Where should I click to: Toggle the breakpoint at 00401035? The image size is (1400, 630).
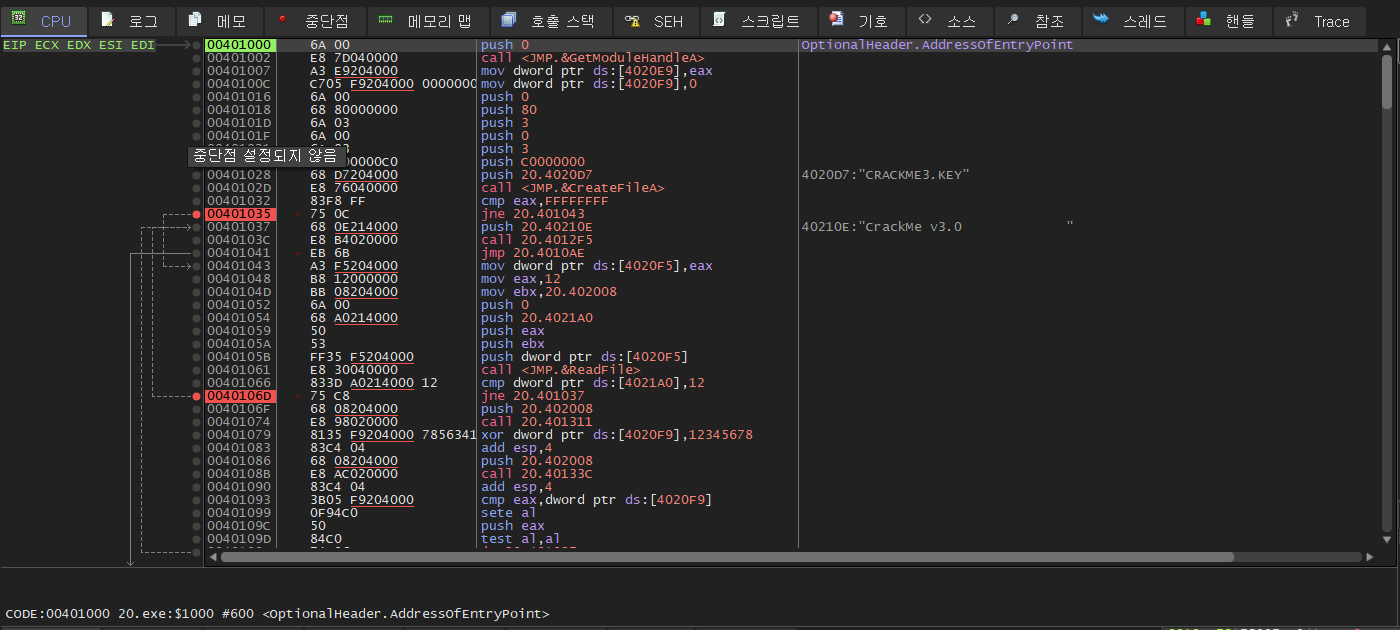tap(196, 214)
